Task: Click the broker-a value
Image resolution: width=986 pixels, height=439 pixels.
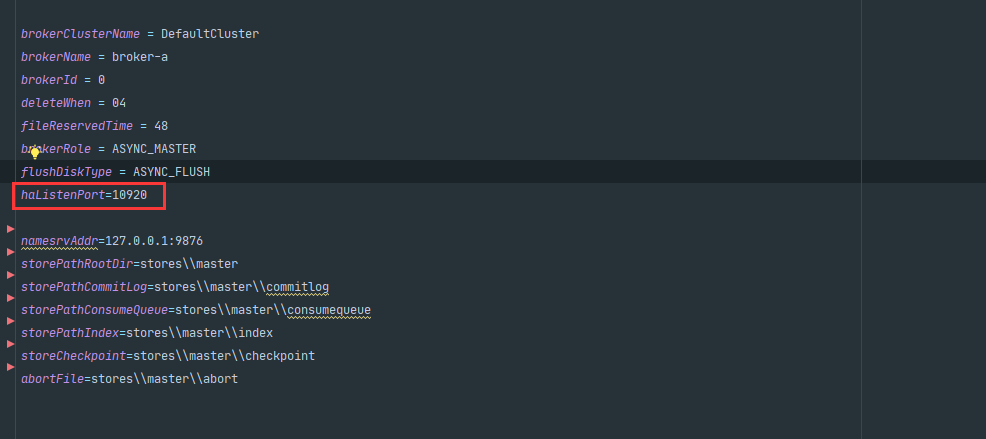Action: coord(139,57)
